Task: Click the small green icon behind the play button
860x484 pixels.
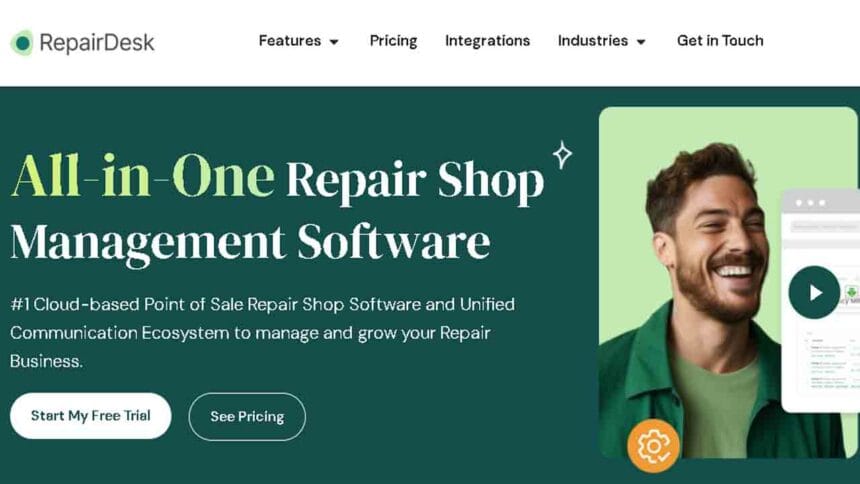Action: pyautogui.click(x=851, y=292)
